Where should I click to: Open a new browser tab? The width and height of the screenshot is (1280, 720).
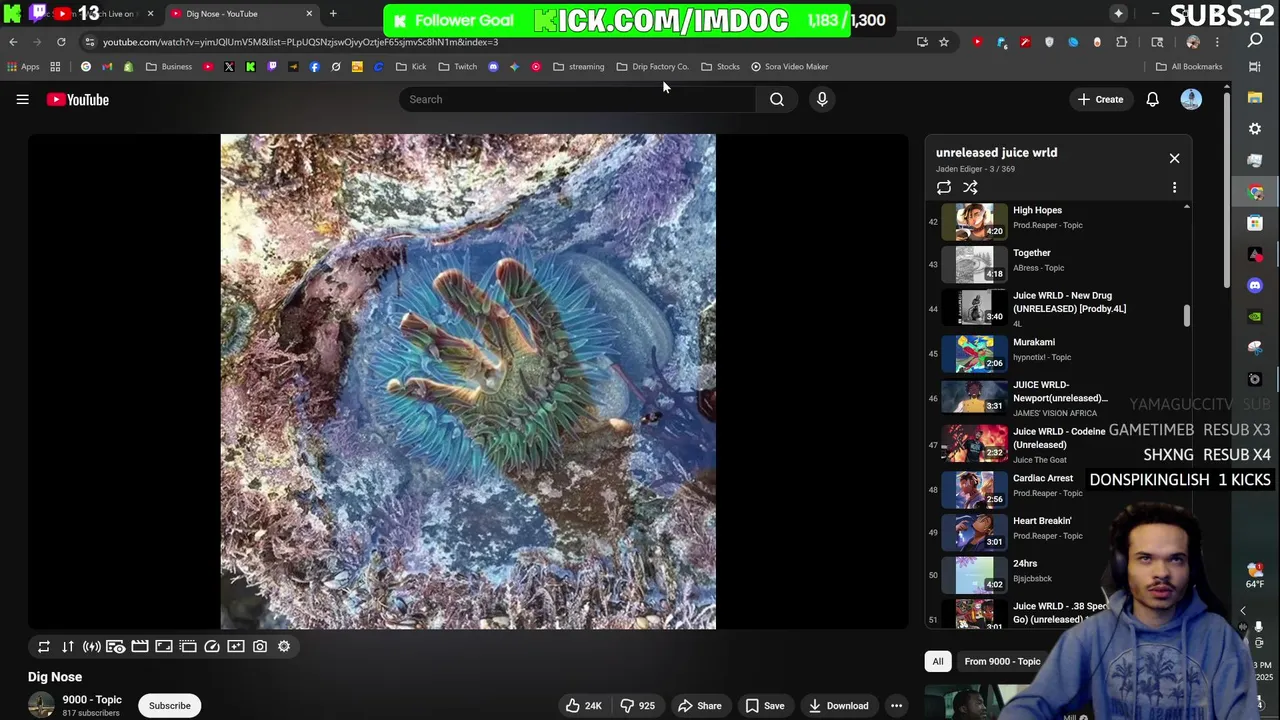(333, 14)
